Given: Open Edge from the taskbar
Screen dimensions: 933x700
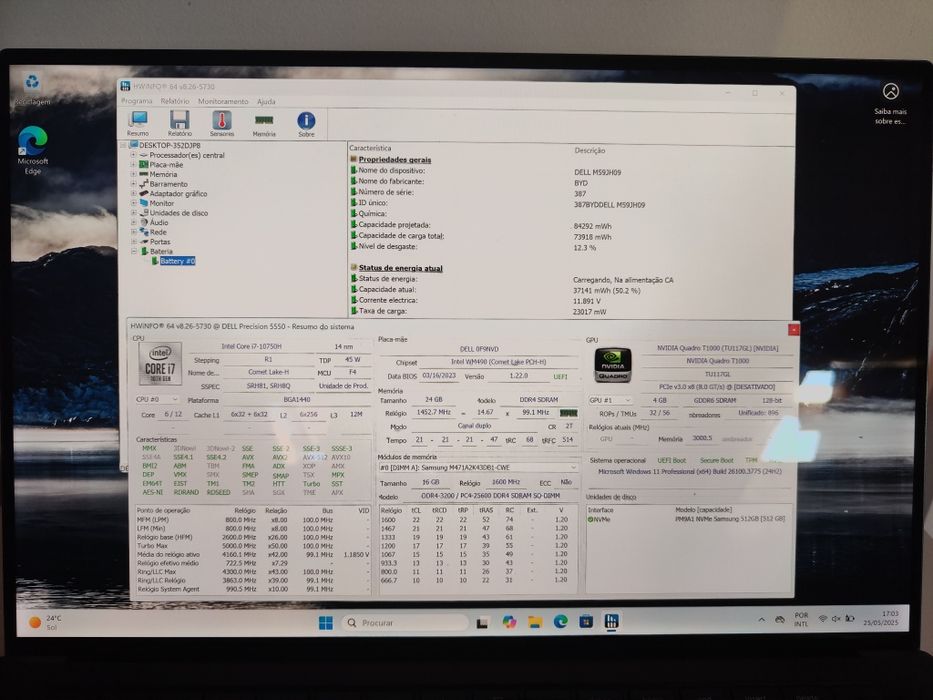Looking at the screenshot, I should point(561,622).
